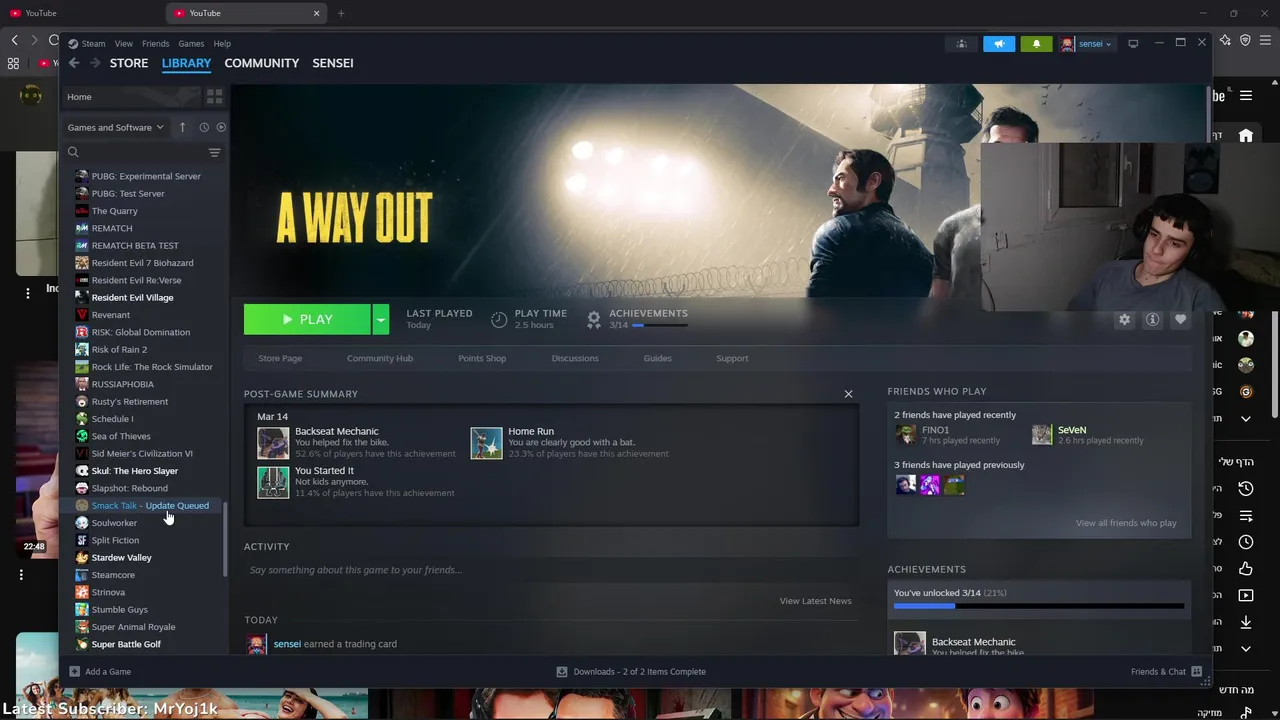Open game settings gear for A Way Out
This screenshot has height=720, width=1280.
1124,319
